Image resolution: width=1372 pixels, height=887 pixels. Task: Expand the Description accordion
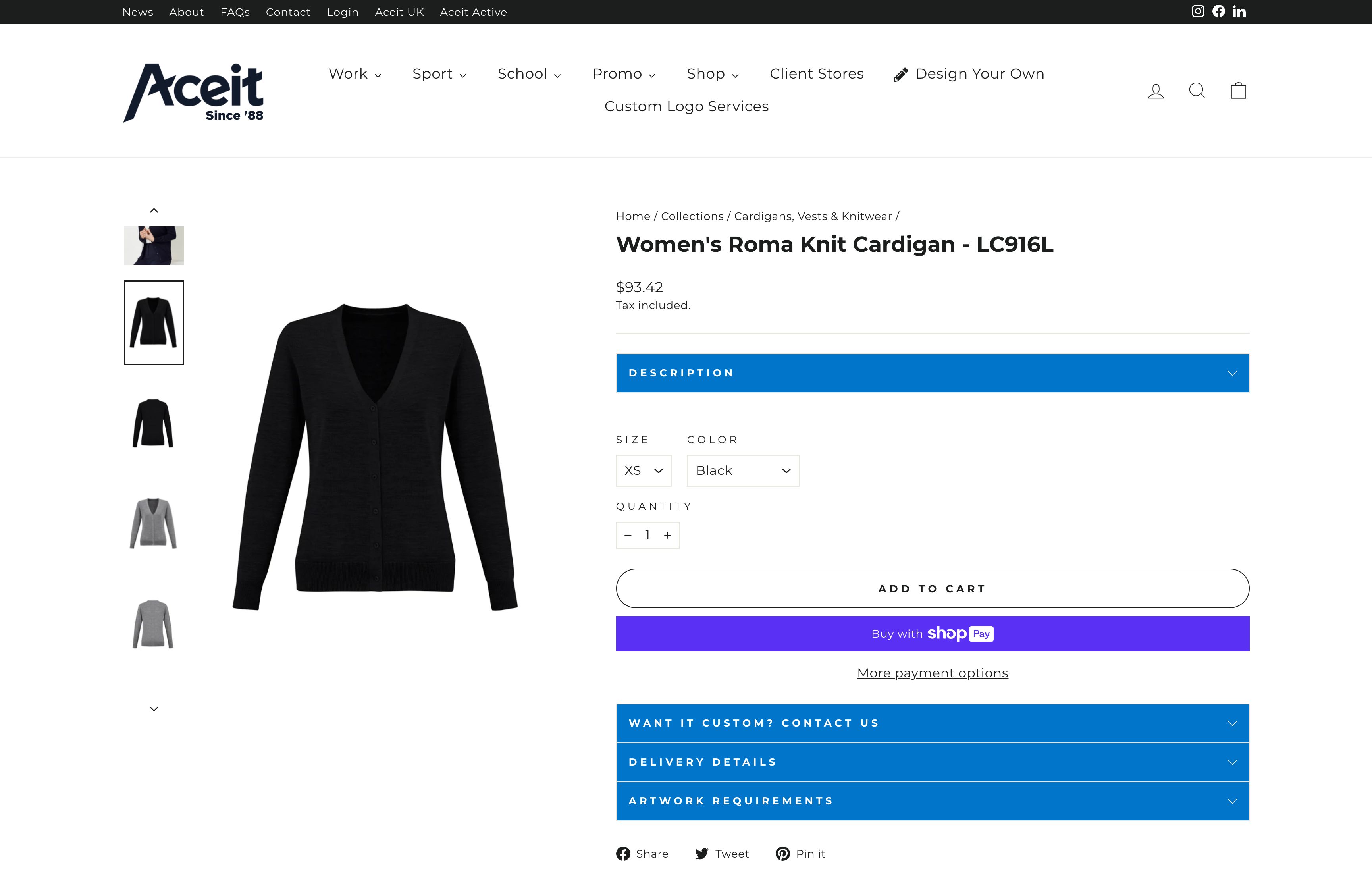click(932, 373)
